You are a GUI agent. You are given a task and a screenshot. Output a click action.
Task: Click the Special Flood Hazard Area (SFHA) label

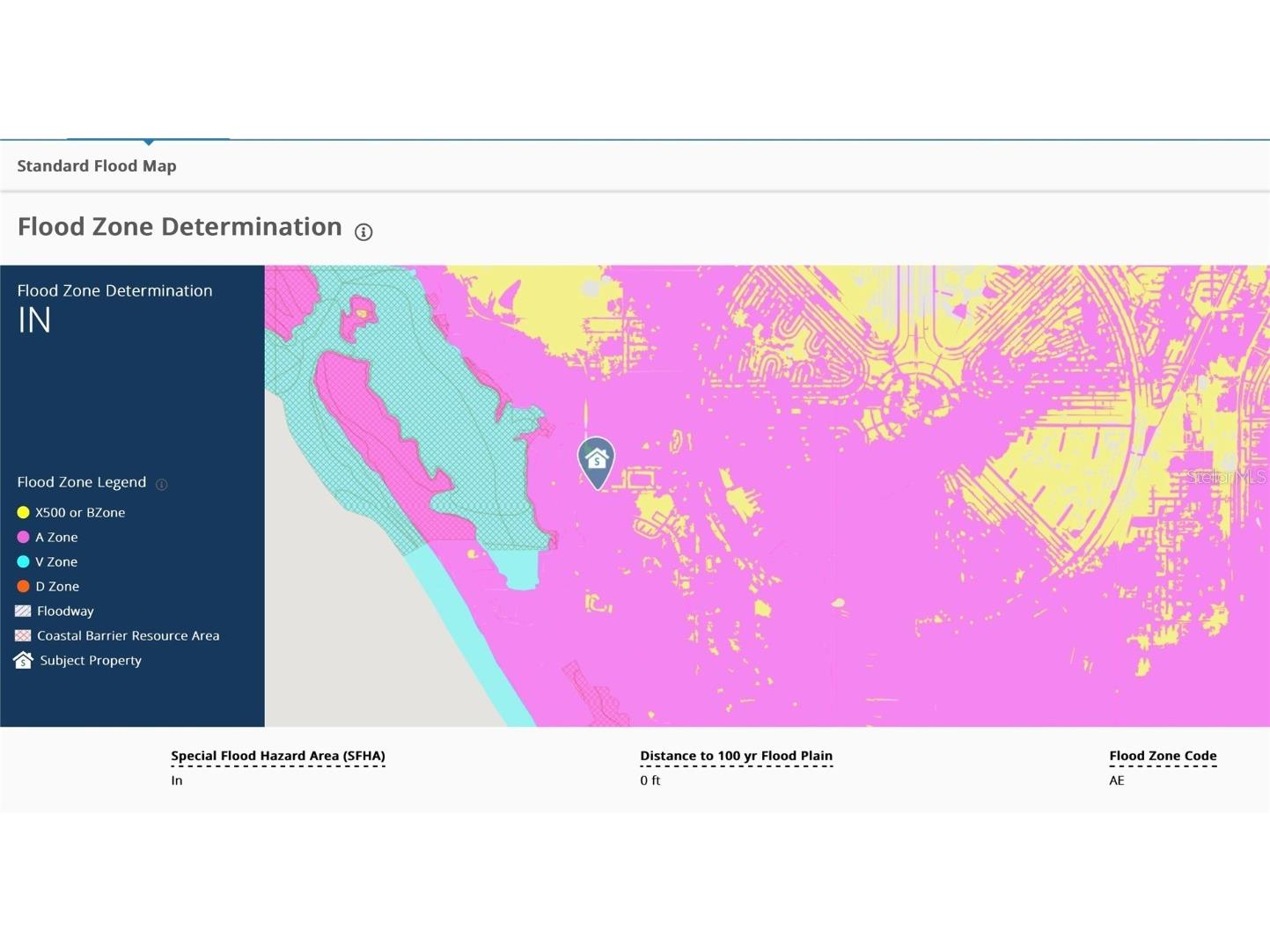tap(278, 756)
